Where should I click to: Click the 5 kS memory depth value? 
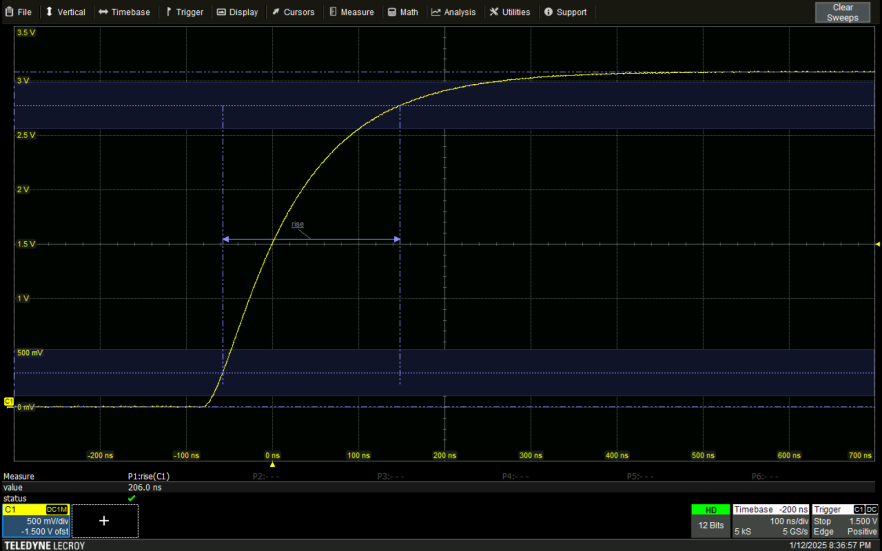[742, 531]
